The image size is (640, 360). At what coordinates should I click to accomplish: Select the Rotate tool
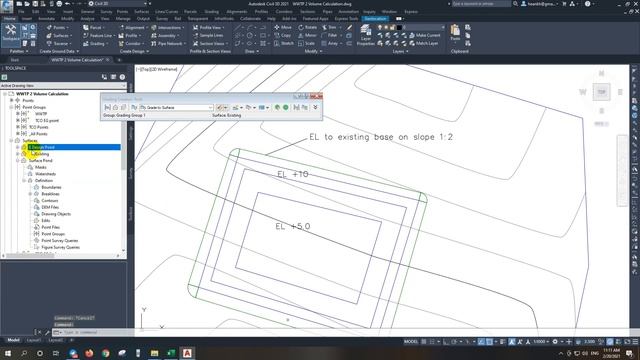pyautogui.click(x=308, y=27)
